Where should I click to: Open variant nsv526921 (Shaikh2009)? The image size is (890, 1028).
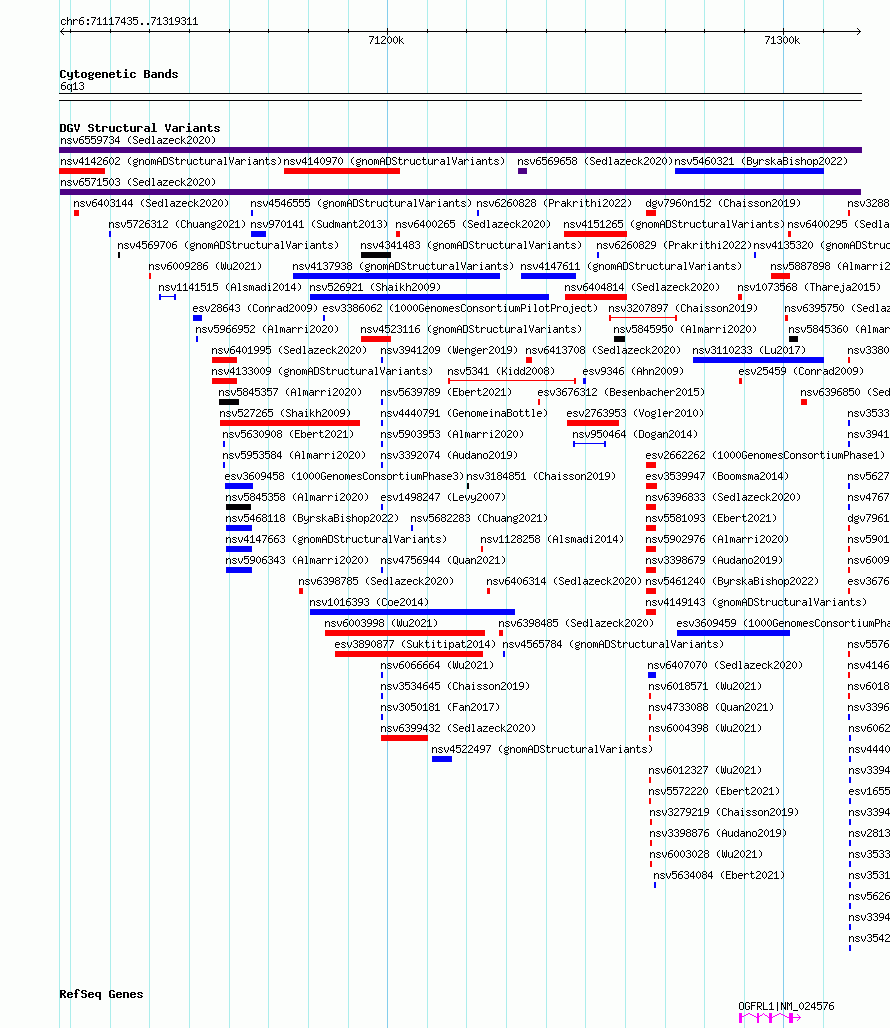pyautogui.click(x=375, y=287)
